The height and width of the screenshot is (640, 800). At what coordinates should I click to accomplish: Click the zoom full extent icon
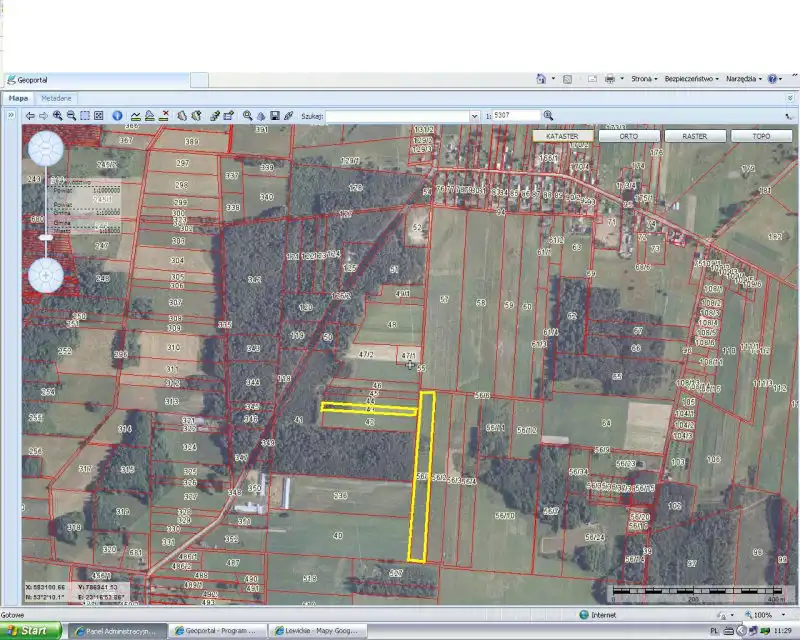99,116
